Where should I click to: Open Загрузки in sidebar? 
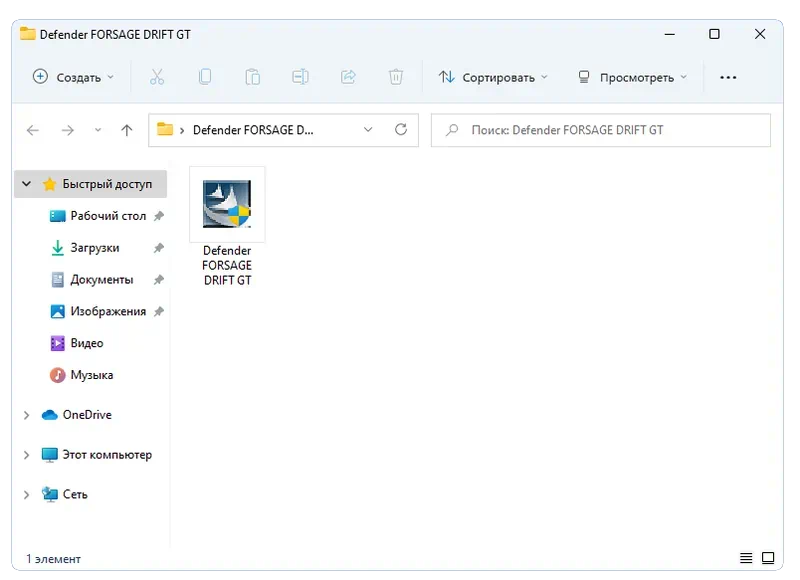coord(95,248)
